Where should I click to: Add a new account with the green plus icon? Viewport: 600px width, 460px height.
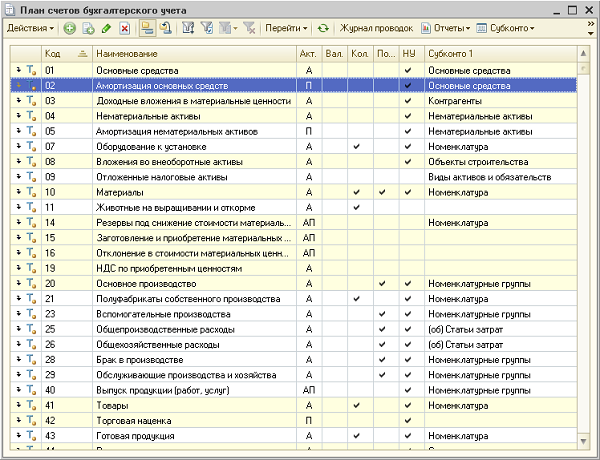[x=69, y=28]
